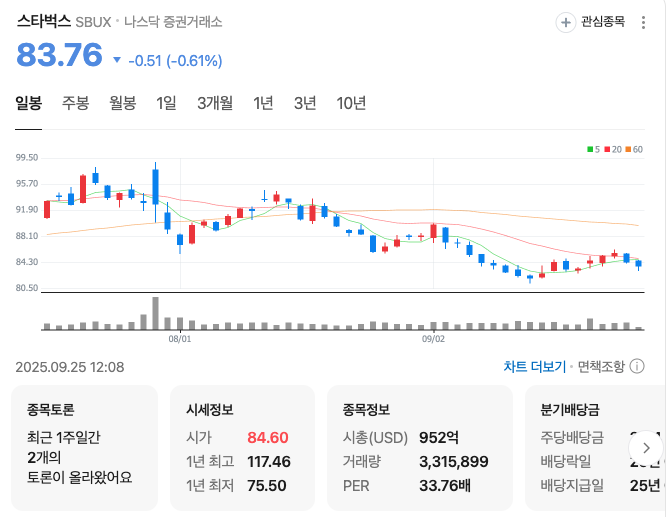Switch to the 월봉 tab
669x517 pixels.
click(123, 103)
